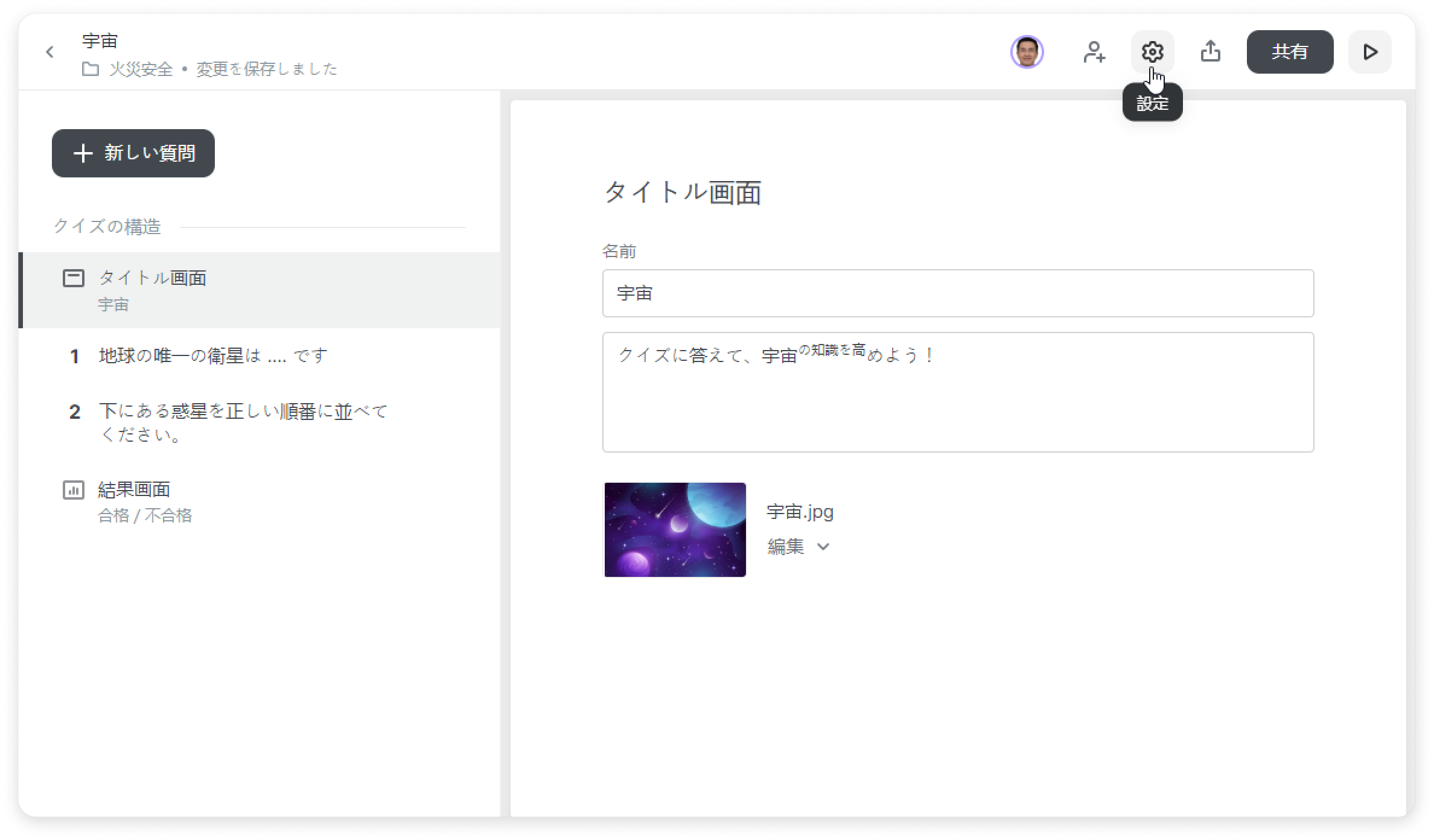Select the タイトル画面 item in quiz structure
The width and height of the screenshot is (1434, 840).
click(x=260, y=290)
